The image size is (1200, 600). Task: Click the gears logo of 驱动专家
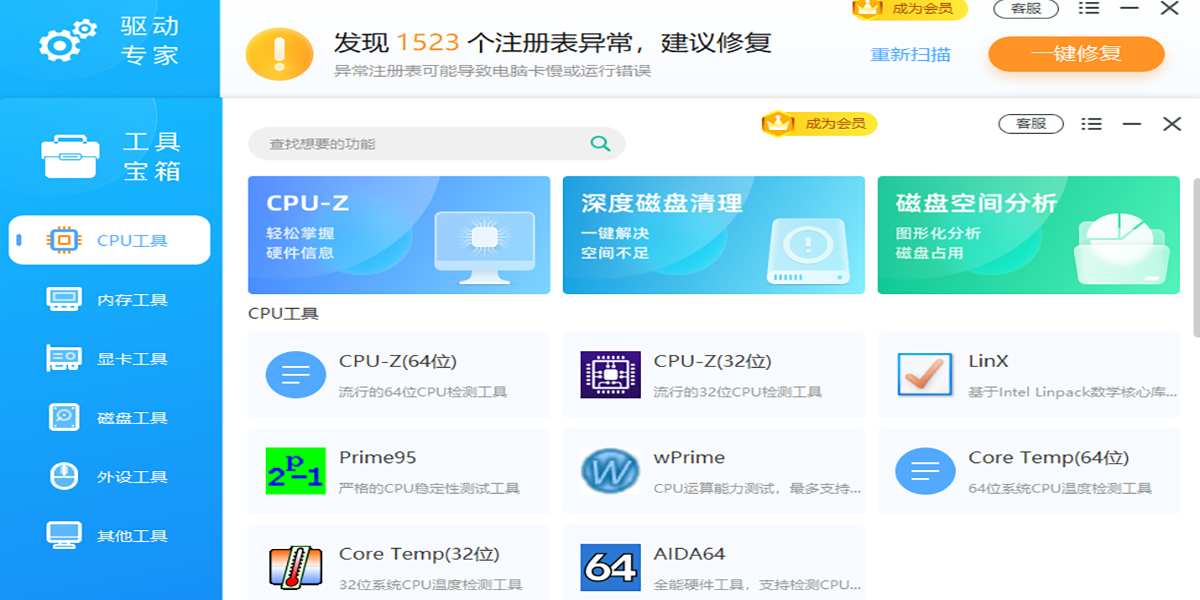[67, 40]
